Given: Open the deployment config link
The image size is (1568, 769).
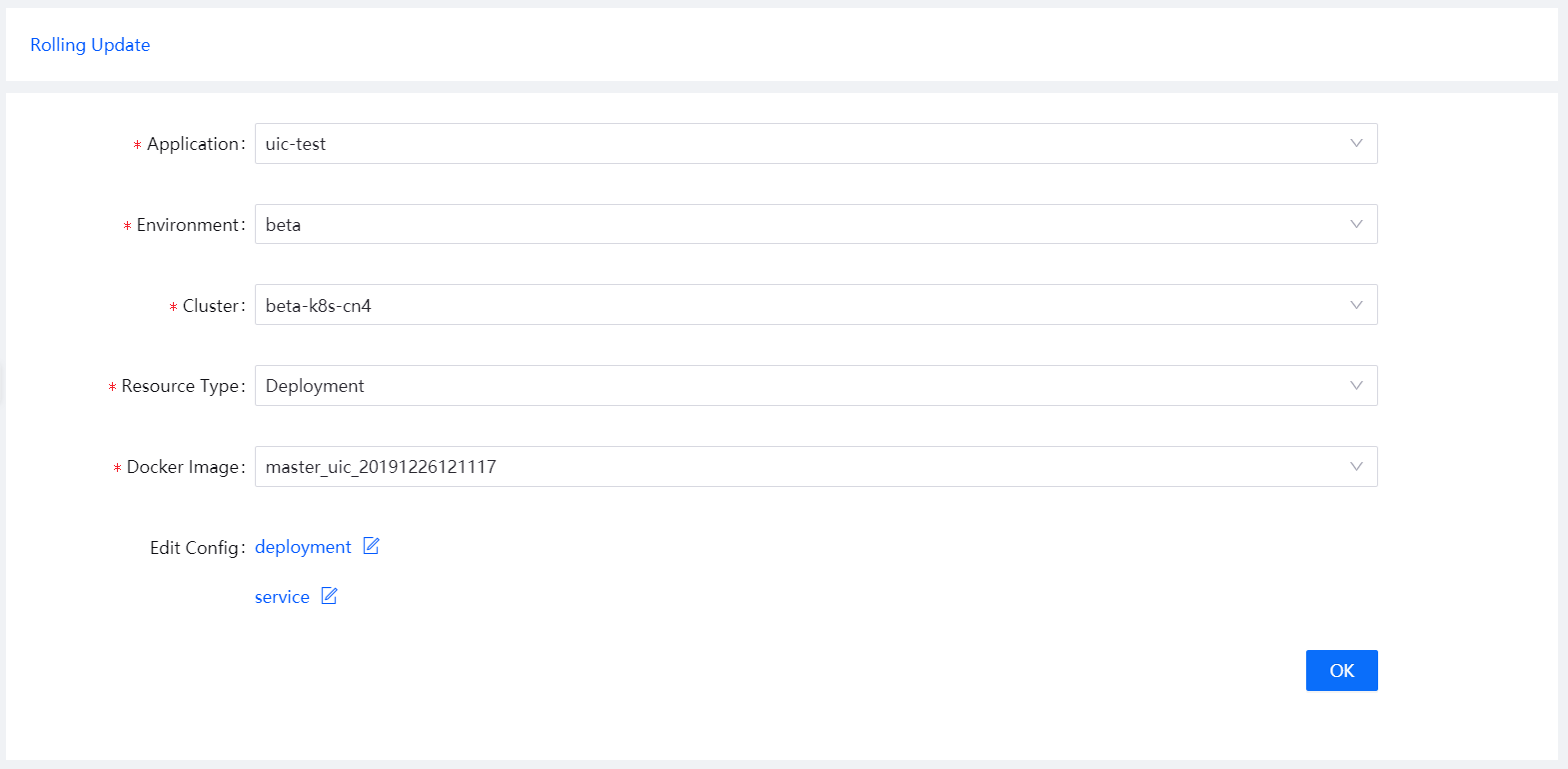Looking at the screenshot, I should [x=303, y=546].
